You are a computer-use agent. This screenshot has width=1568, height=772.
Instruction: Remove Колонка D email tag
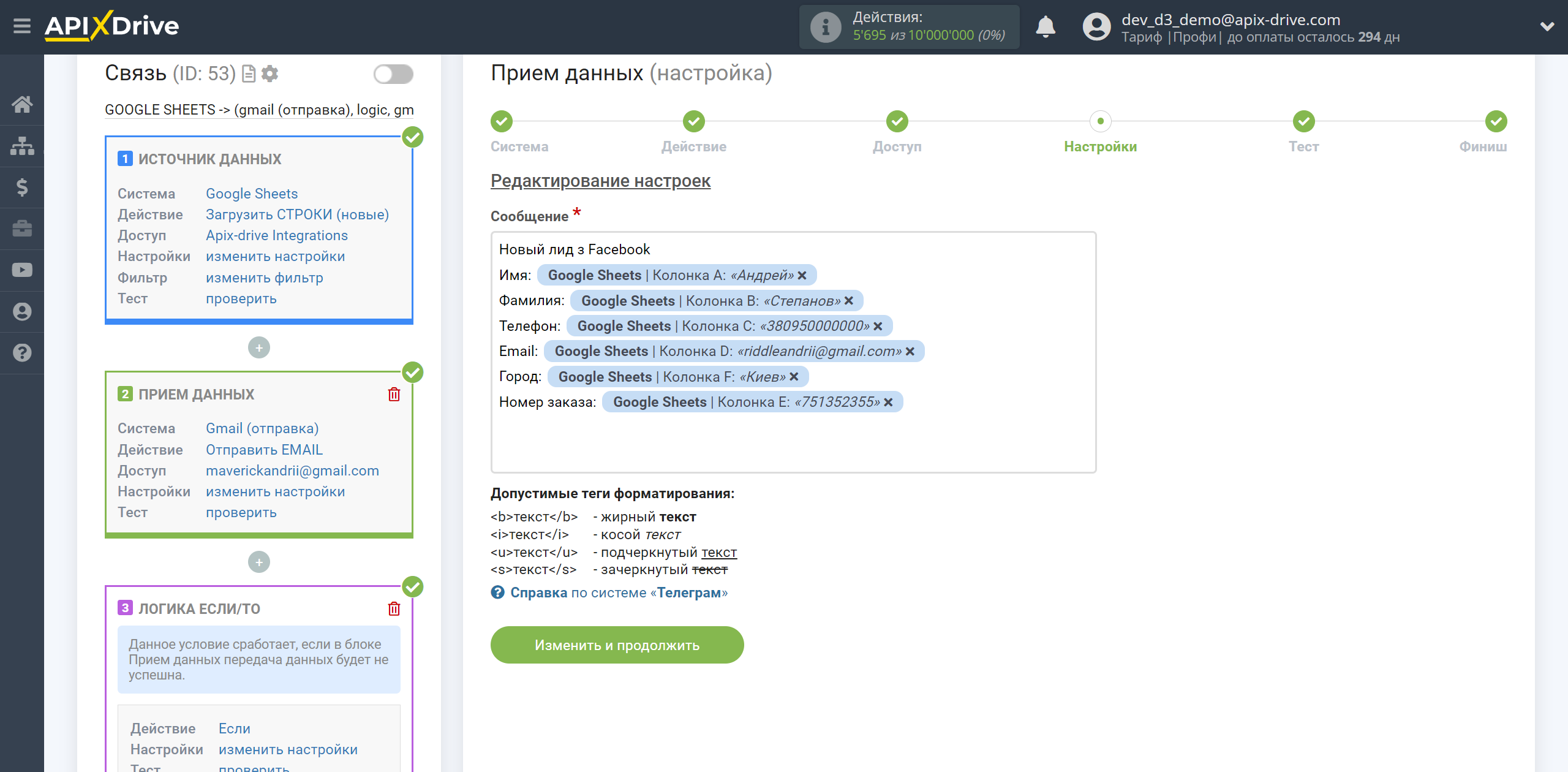point(910,352)
